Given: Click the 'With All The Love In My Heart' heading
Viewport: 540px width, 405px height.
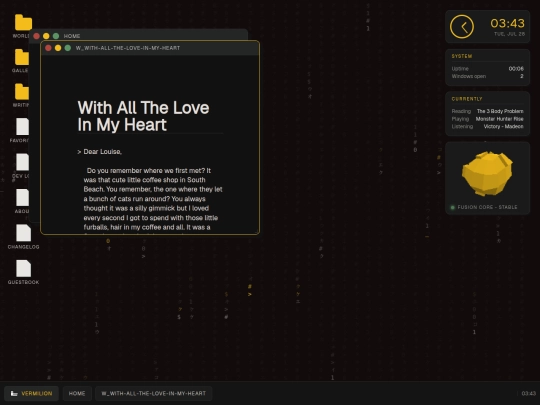Looking at the screenshot, I should tap(143, 116).
